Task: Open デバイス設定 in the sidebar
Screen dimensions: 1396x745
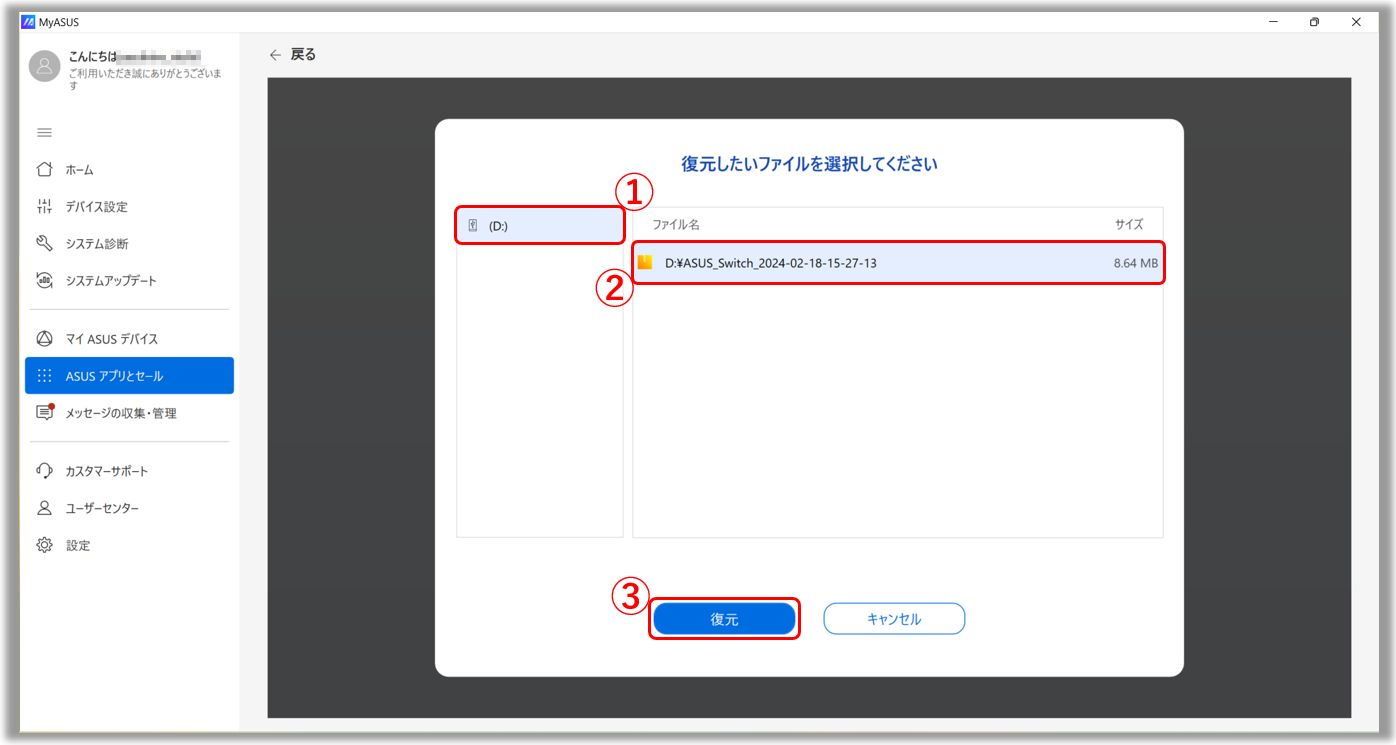Action: click(129, 207)
